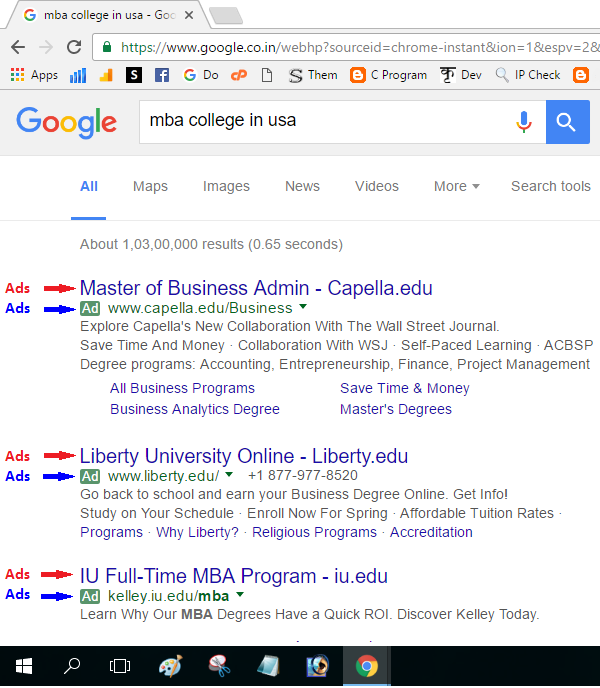Open the 'IP Check' bookmark

pos(528,75)
